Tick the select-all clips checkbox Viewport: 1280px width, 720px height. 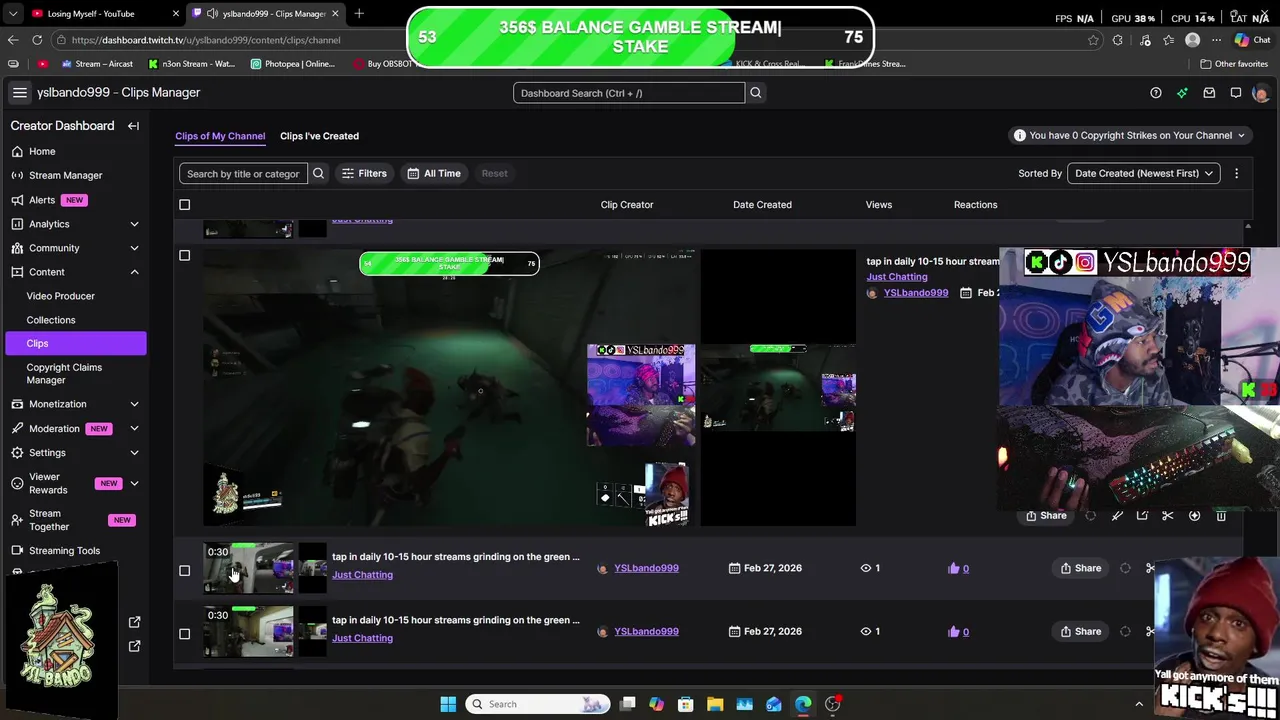coord(184,205)
